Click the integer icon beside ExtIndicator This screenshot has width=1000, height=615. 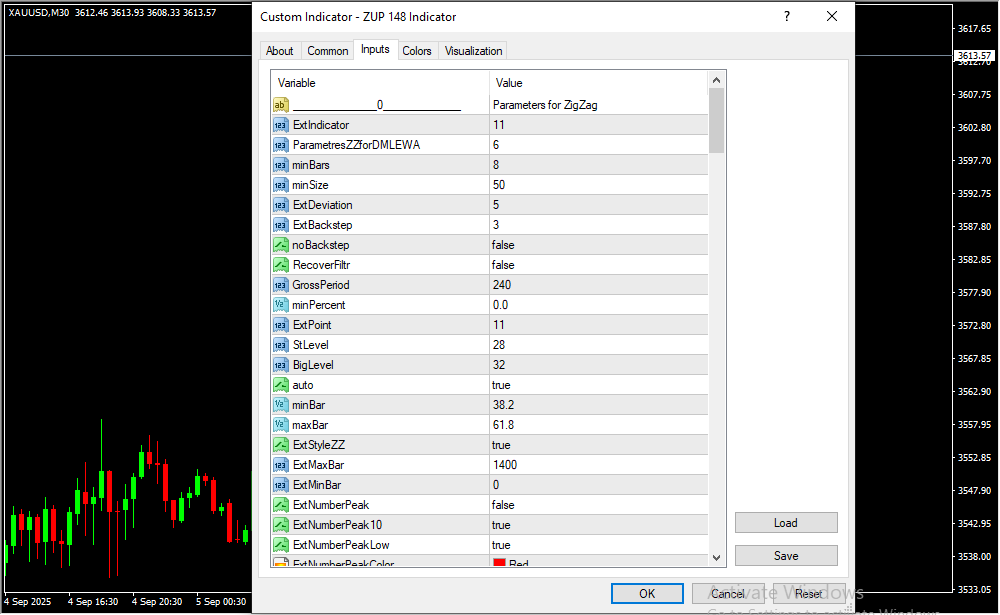pyautogui.click(x=280, y=125)
